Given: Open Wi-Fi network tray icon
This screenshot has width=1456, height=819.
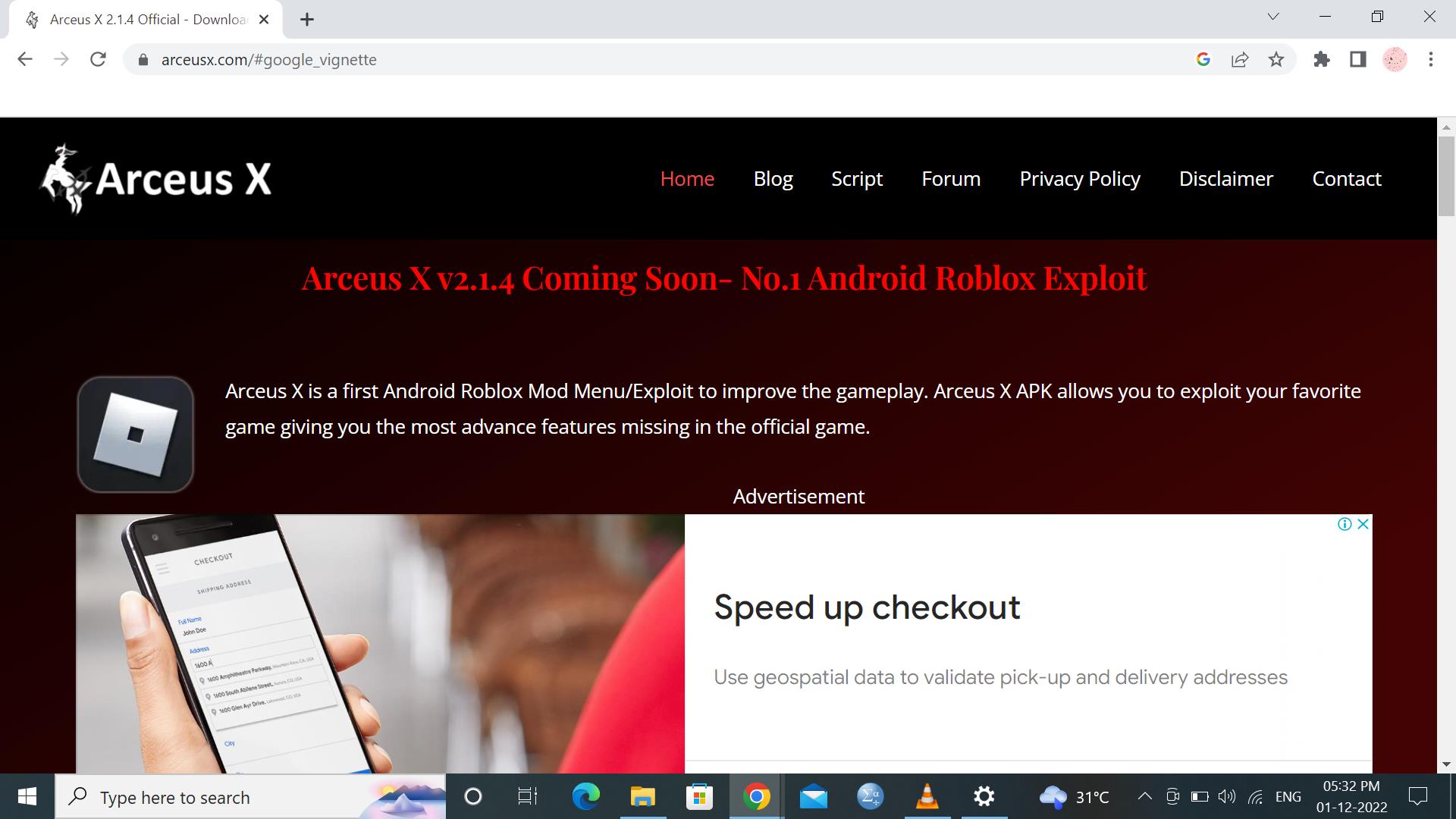Looking at the screenshot, I should [x=1255, y=796].
